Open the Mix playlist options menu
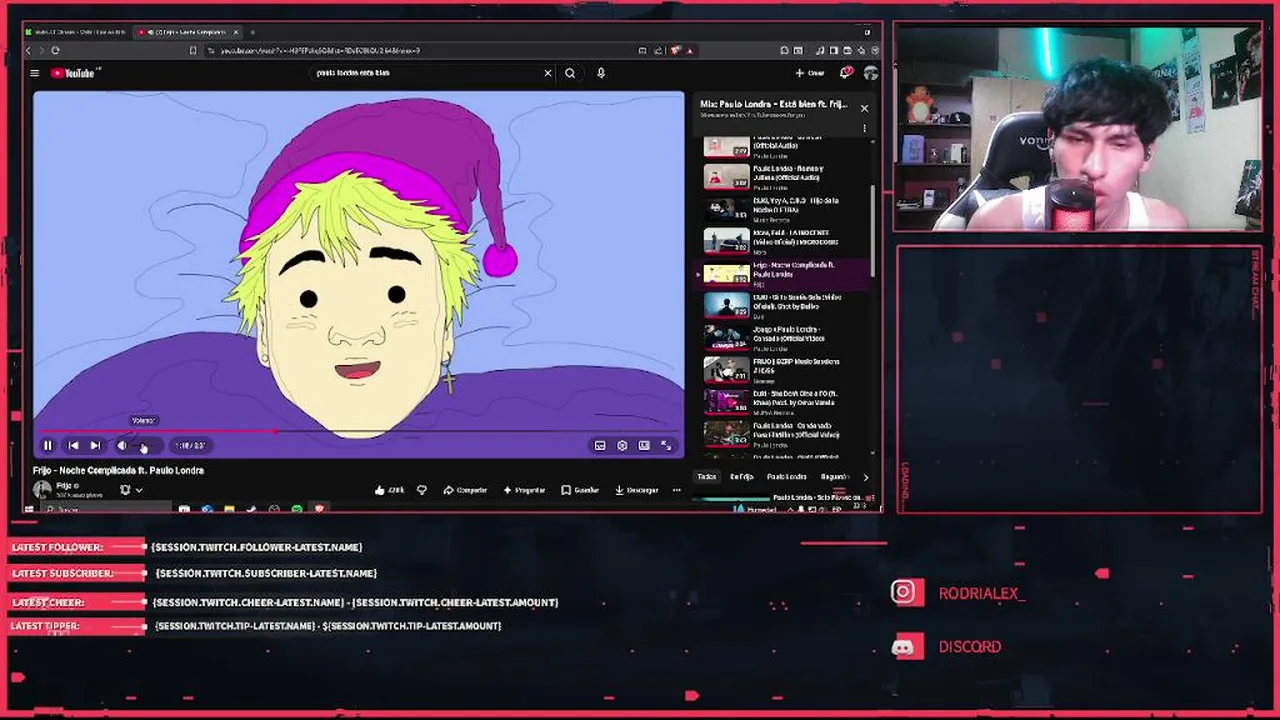 (x=864, y=128)
